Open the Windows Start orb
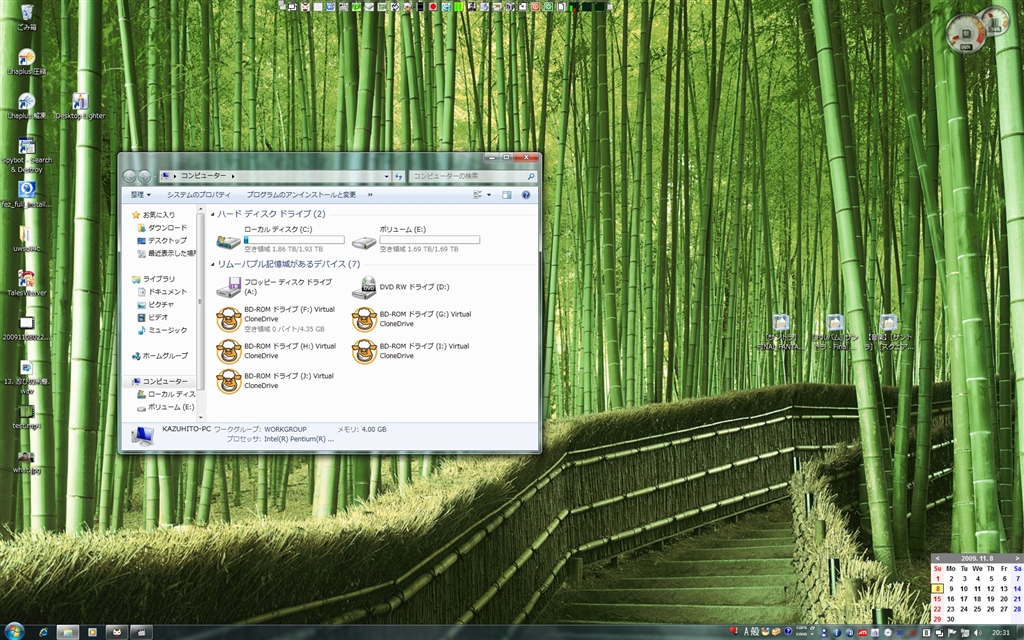 pyautogui.click(x=14, y=631)
